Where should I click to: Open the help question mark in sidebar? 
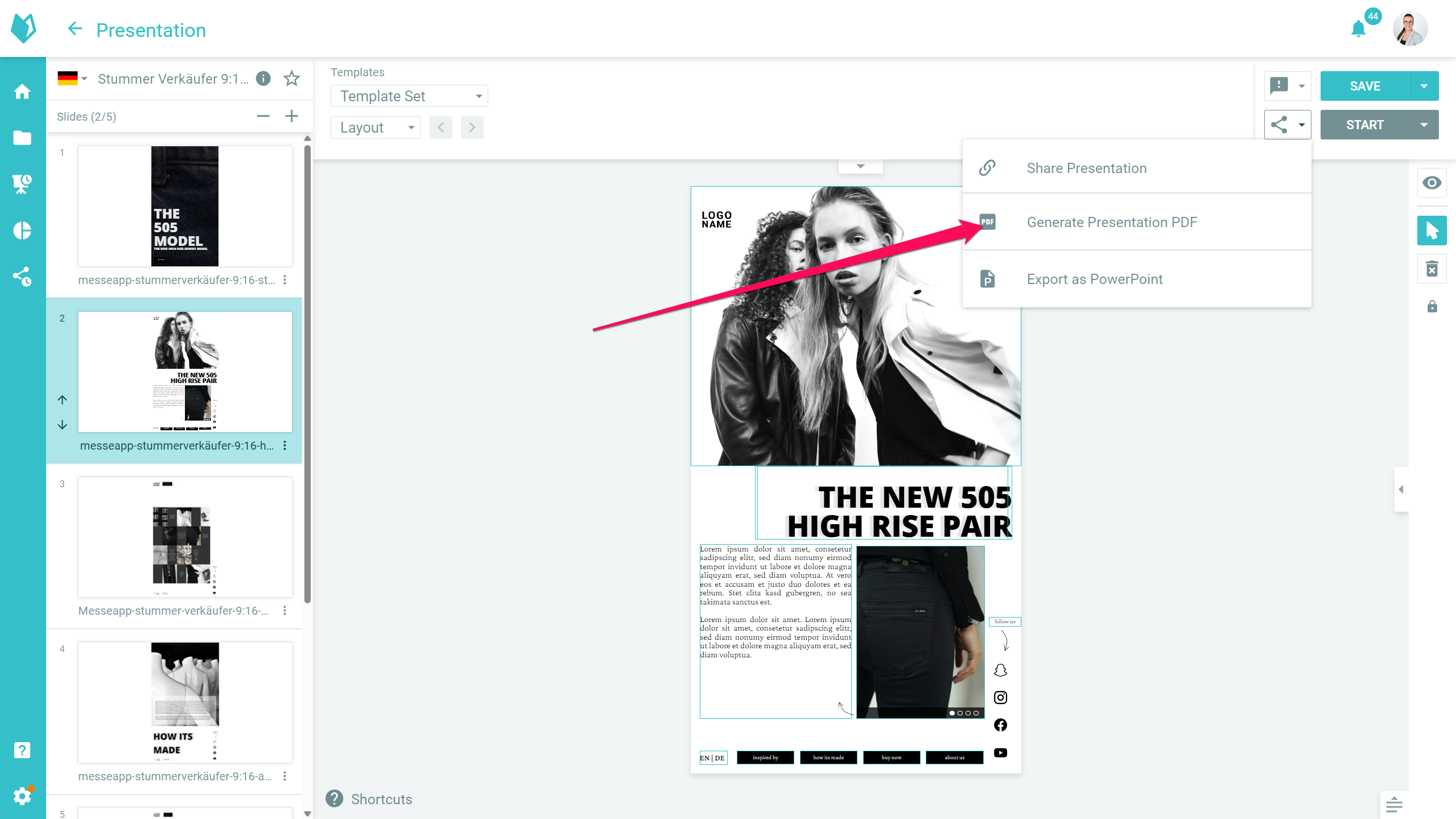point(22,750)
